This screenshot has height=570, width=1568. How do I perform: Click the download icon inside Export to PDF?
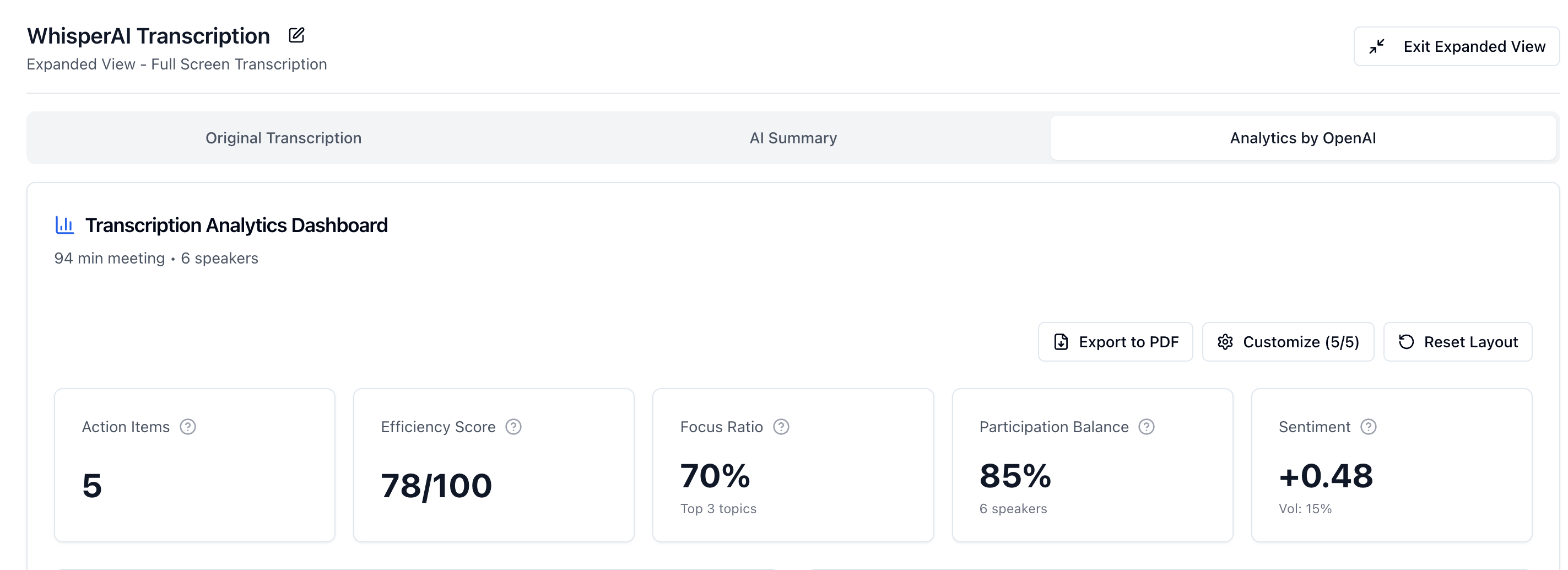coord(1061,342)
